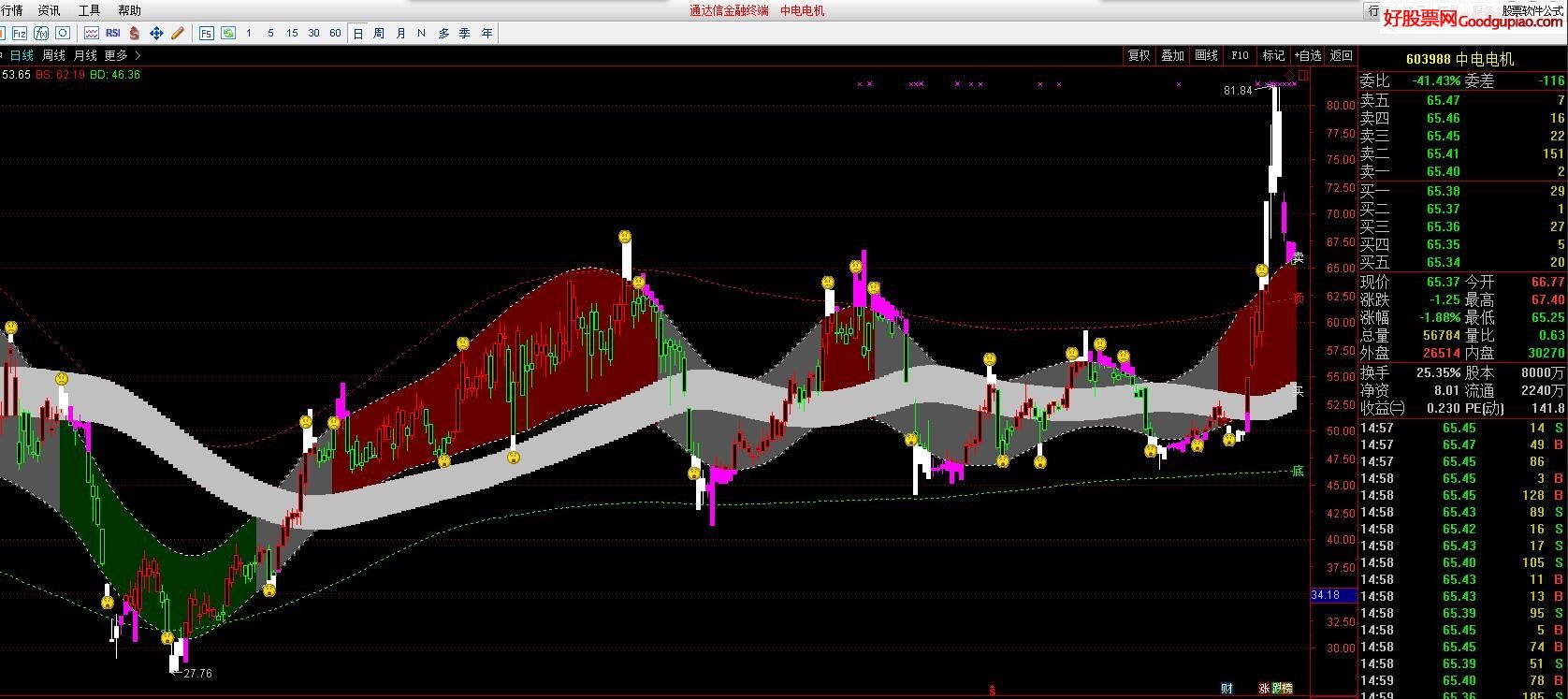
Task: Click the 买一 price 65.38
Action: point(1443,191)
